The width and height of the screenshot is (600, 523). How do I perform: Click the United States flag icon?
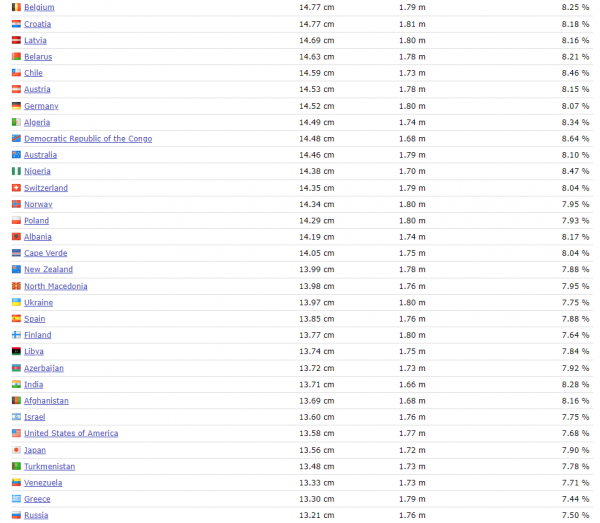(x=16, y=433)
